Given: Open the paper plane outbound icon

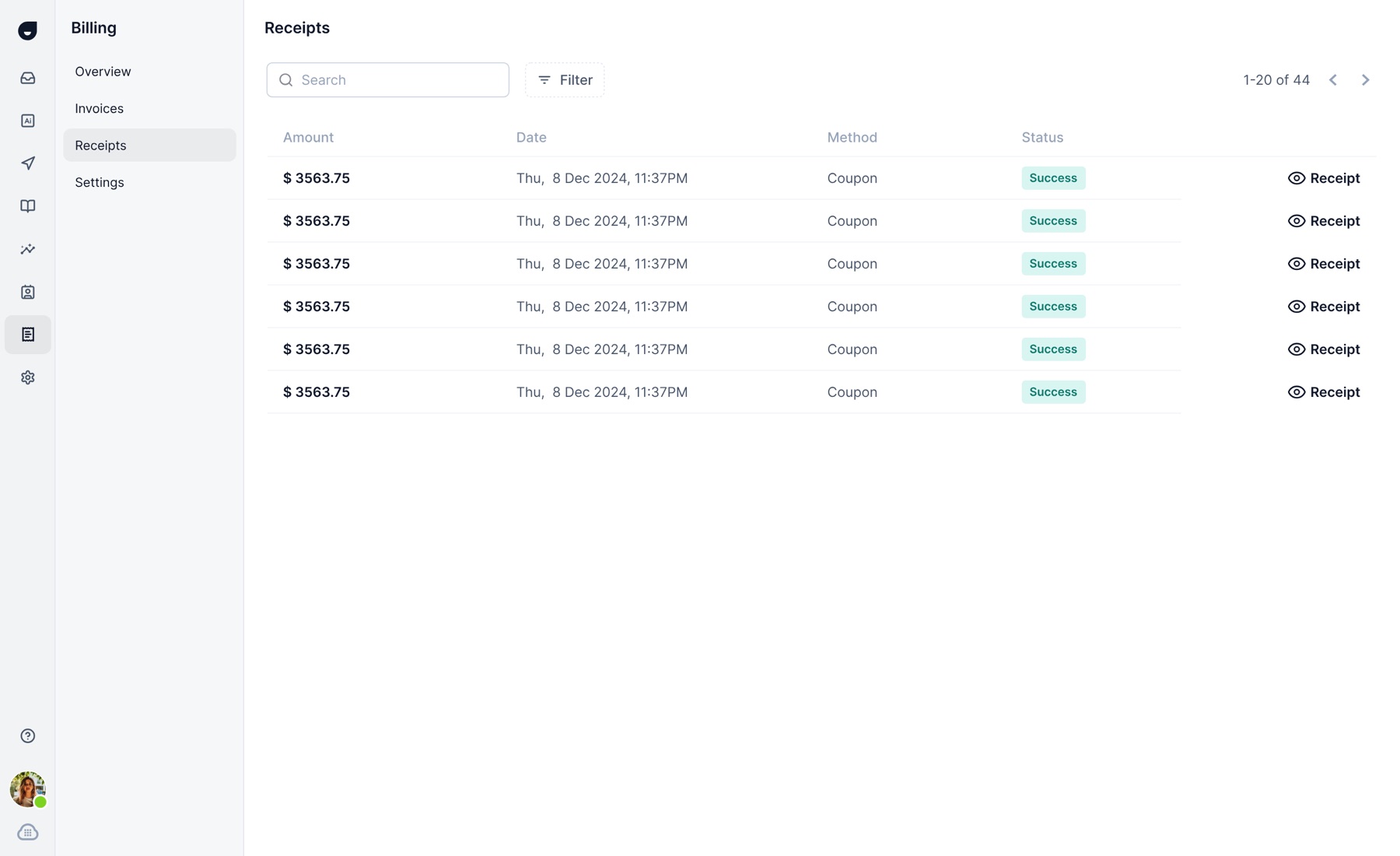Looking at the screenshot, I should tap(27, 163).
